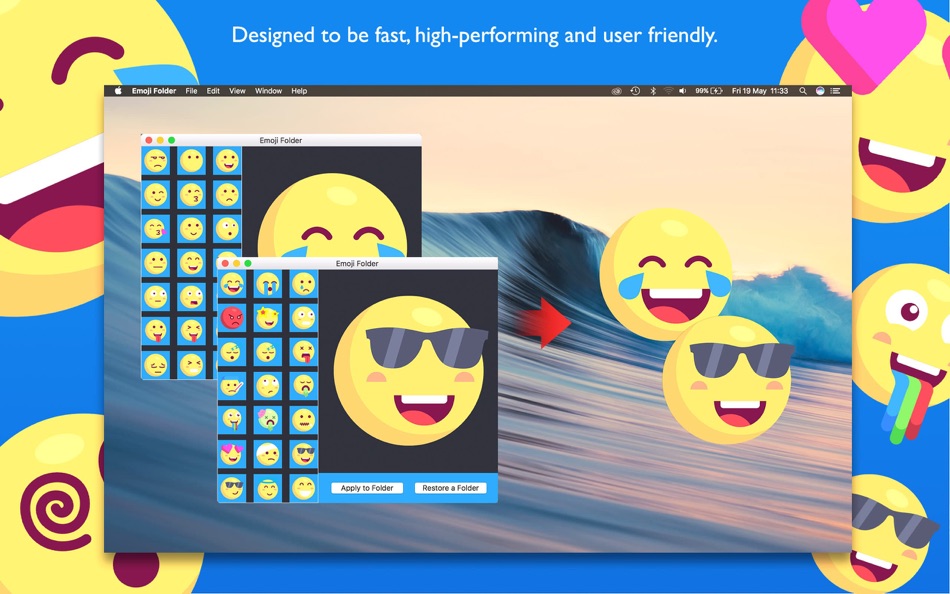Select the red angry emoji
The image size is (950, 594).
pyautogui.click(x=231, y=316)
